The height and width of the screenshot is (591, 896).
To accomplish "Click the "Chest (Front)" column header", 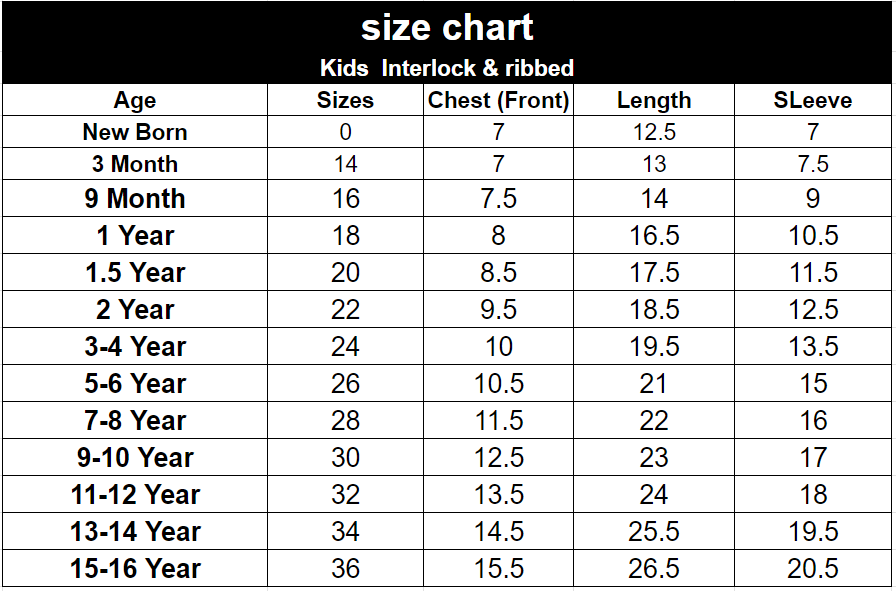I will (x=498, y=100).
